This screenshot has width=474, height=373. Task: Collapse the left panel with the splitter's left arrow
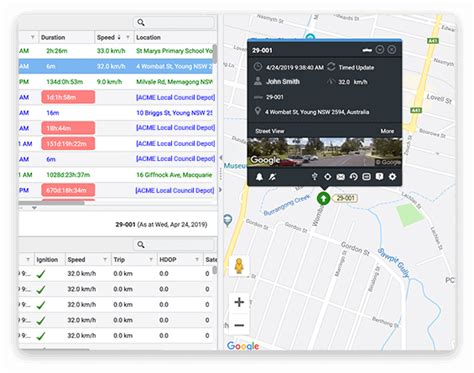click(220, 158)
